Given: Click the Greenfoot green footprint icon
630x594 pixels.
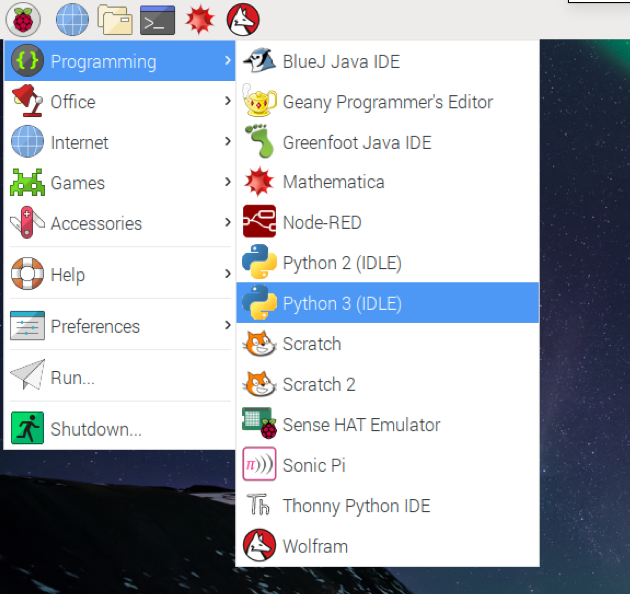Looking at the screenshot, I should click(260, 141).
